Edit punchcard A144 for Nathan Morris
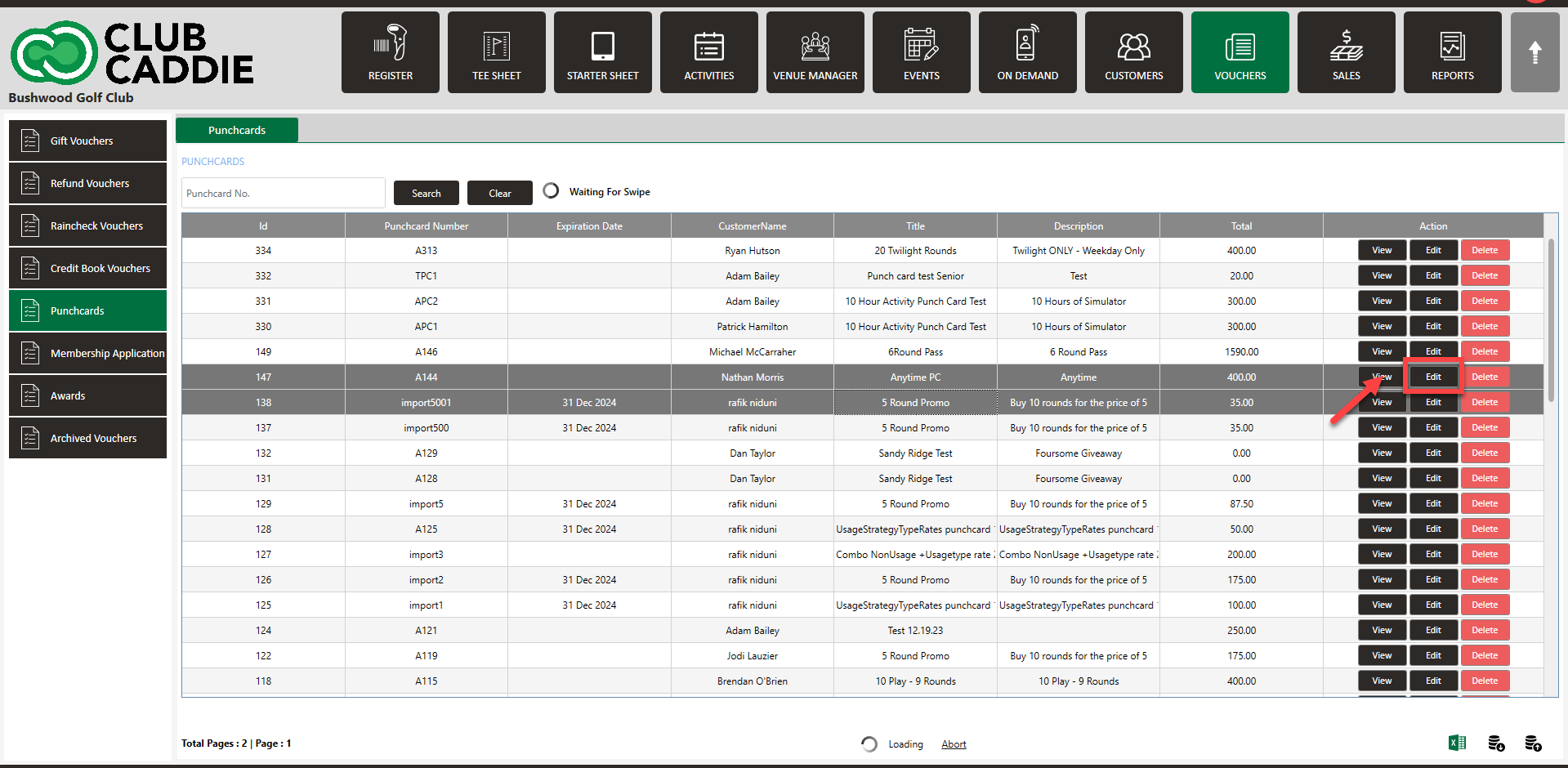 [x=1433, y=377]
